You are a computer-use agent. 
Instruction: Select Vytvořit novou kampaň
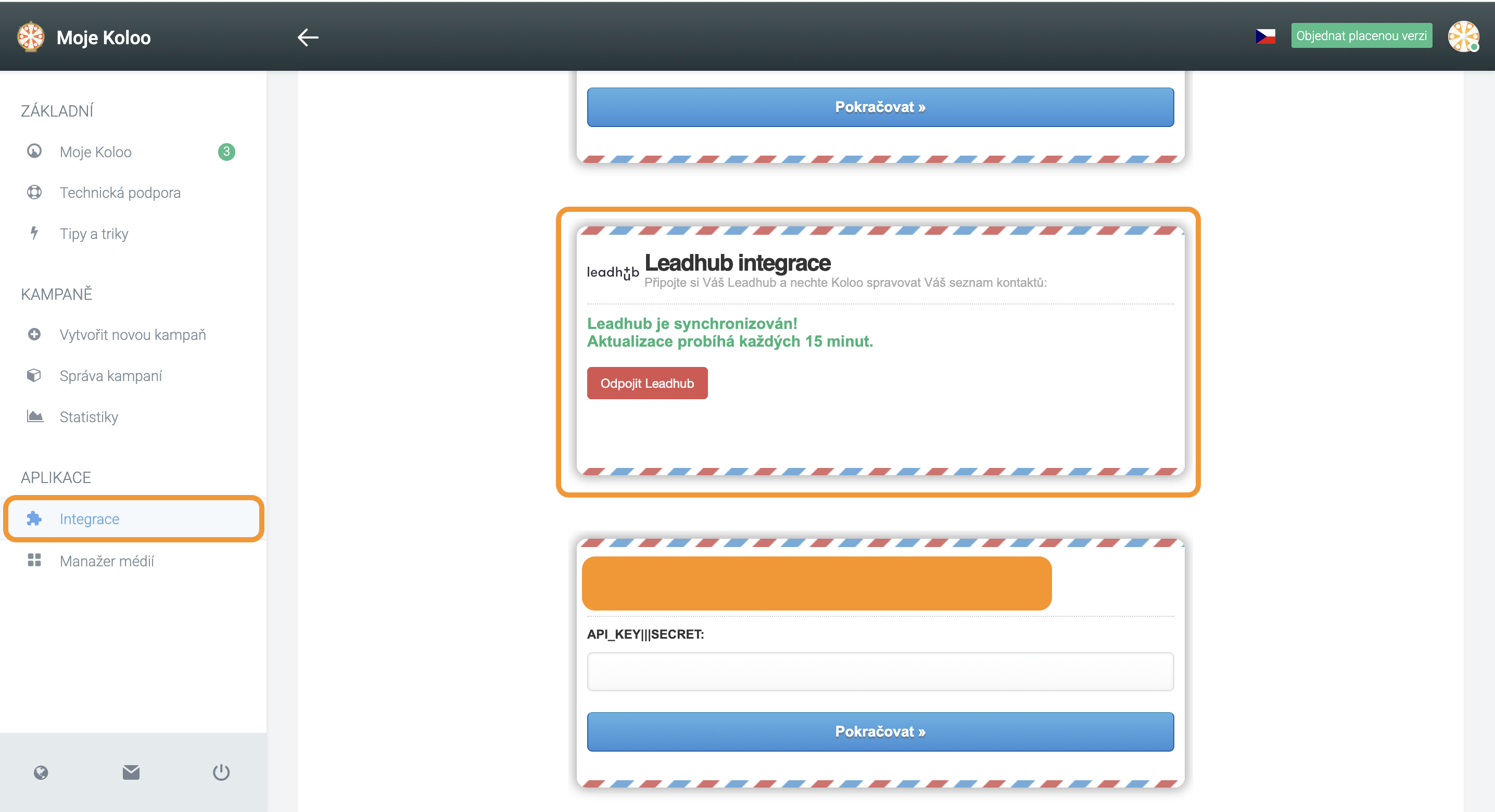132,334
